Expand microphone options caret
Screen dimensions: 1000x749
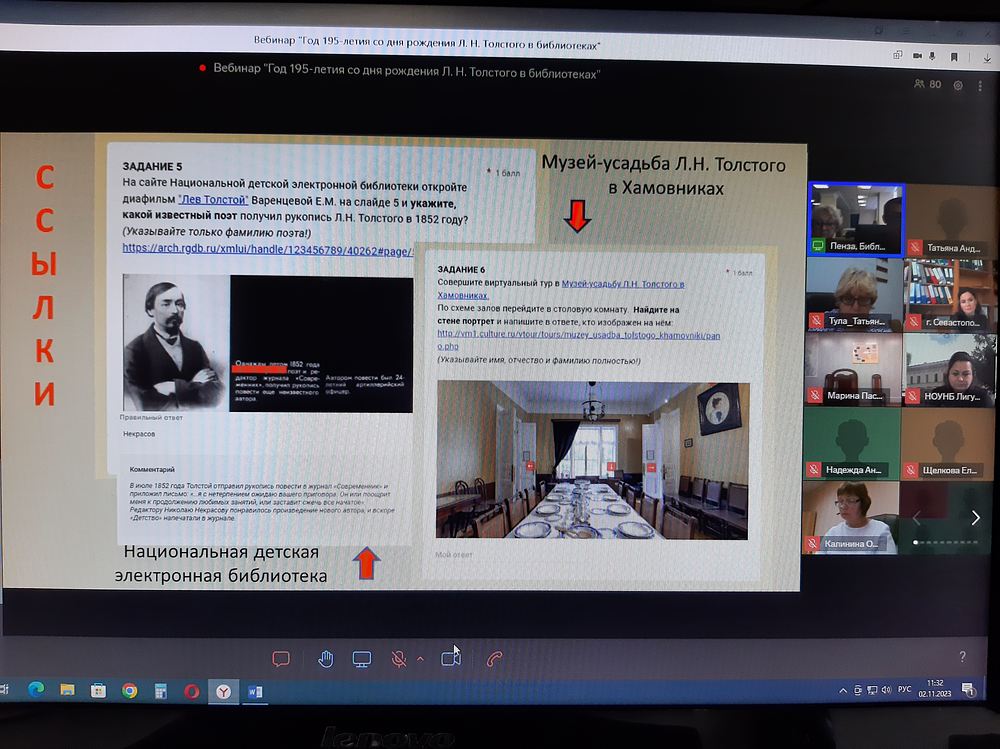coord(420,658)
